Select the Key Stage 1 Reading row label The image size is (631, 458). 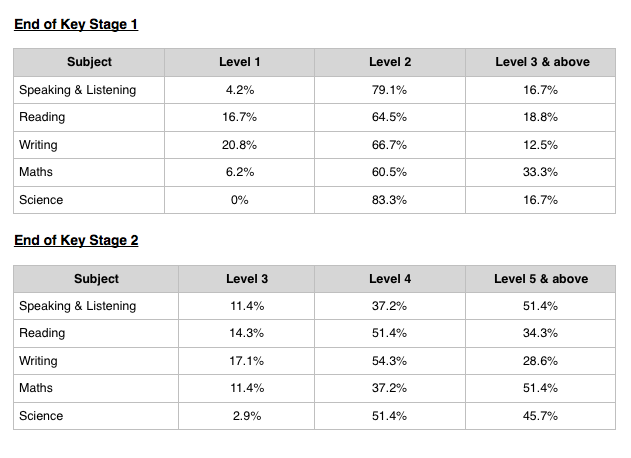pos(42,117)
